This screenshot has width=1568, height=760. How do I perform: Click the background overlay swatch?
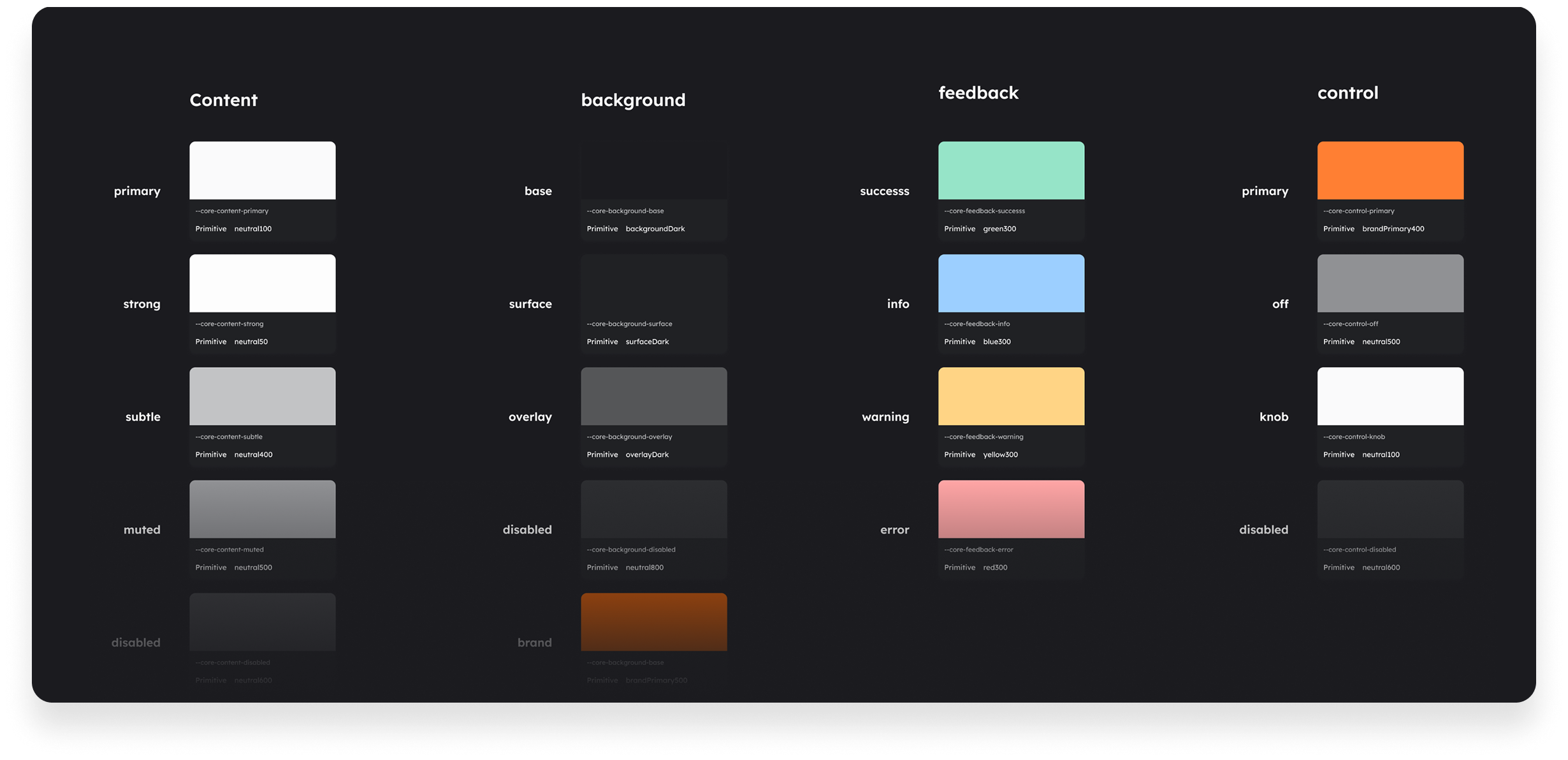point(653,396)
